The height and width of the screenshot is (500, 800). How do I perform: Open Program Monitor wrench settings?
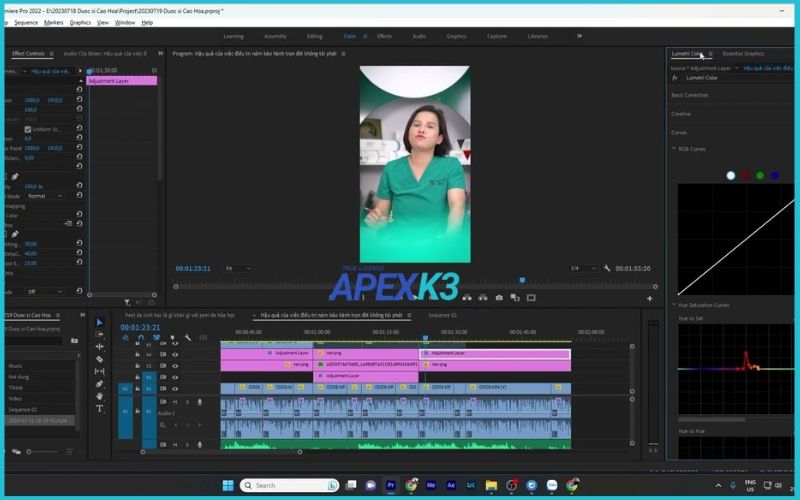(x=607, y=268)
